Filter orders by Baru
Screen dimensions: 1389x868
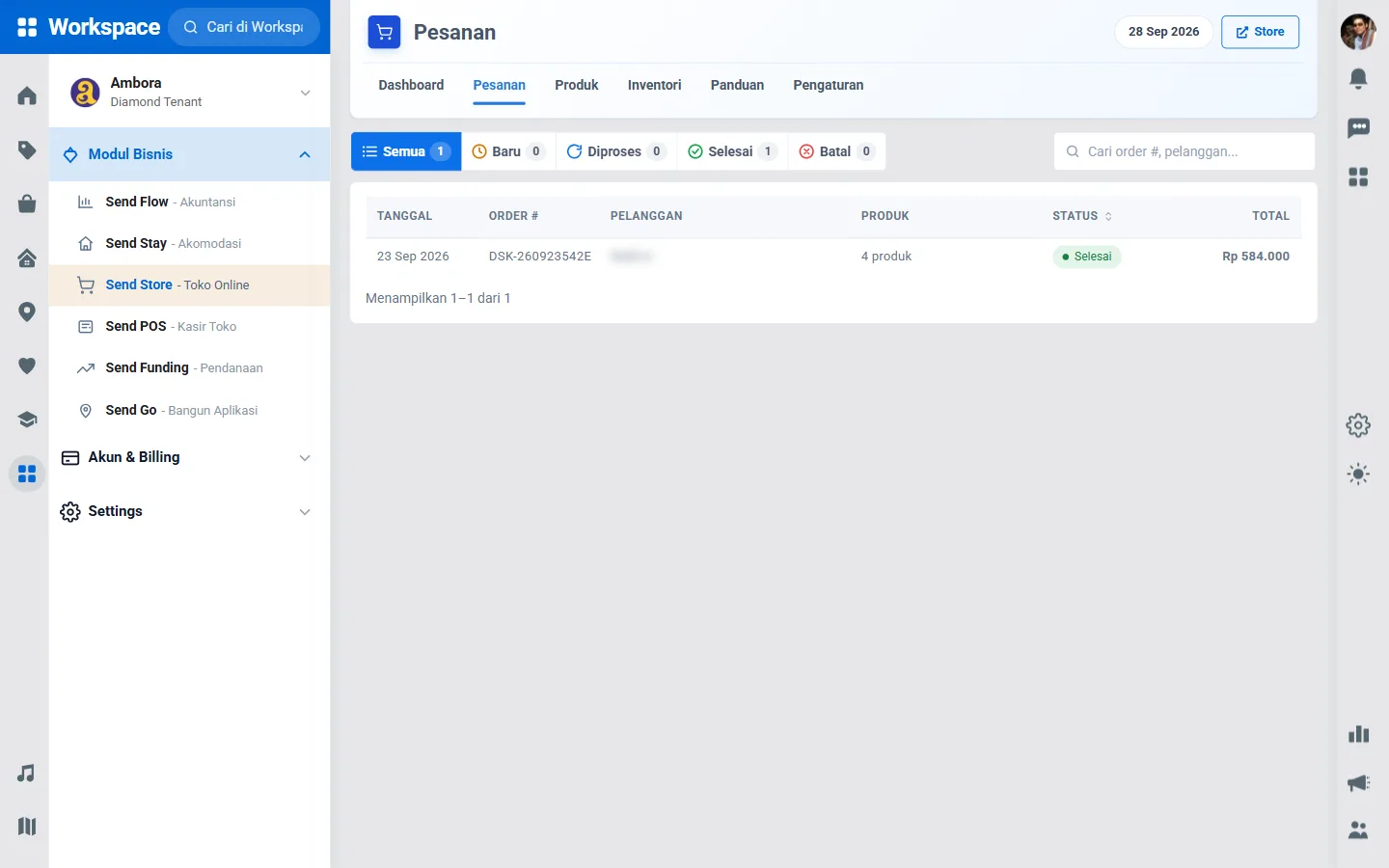click(x=508, y=151)
